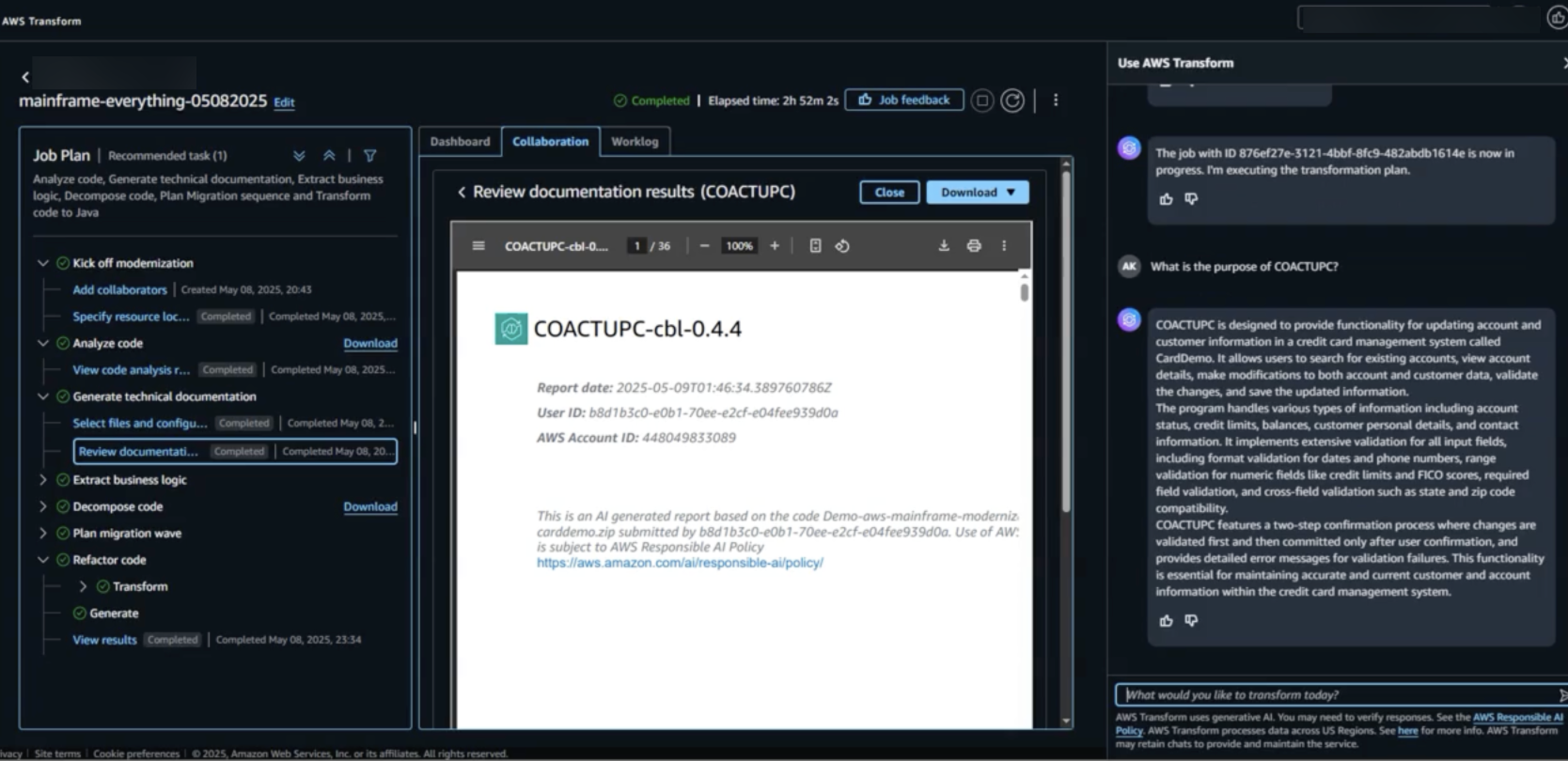Thumbs up the job in progress message
The image size is (1568, 761).
(x=1167, y=199)
